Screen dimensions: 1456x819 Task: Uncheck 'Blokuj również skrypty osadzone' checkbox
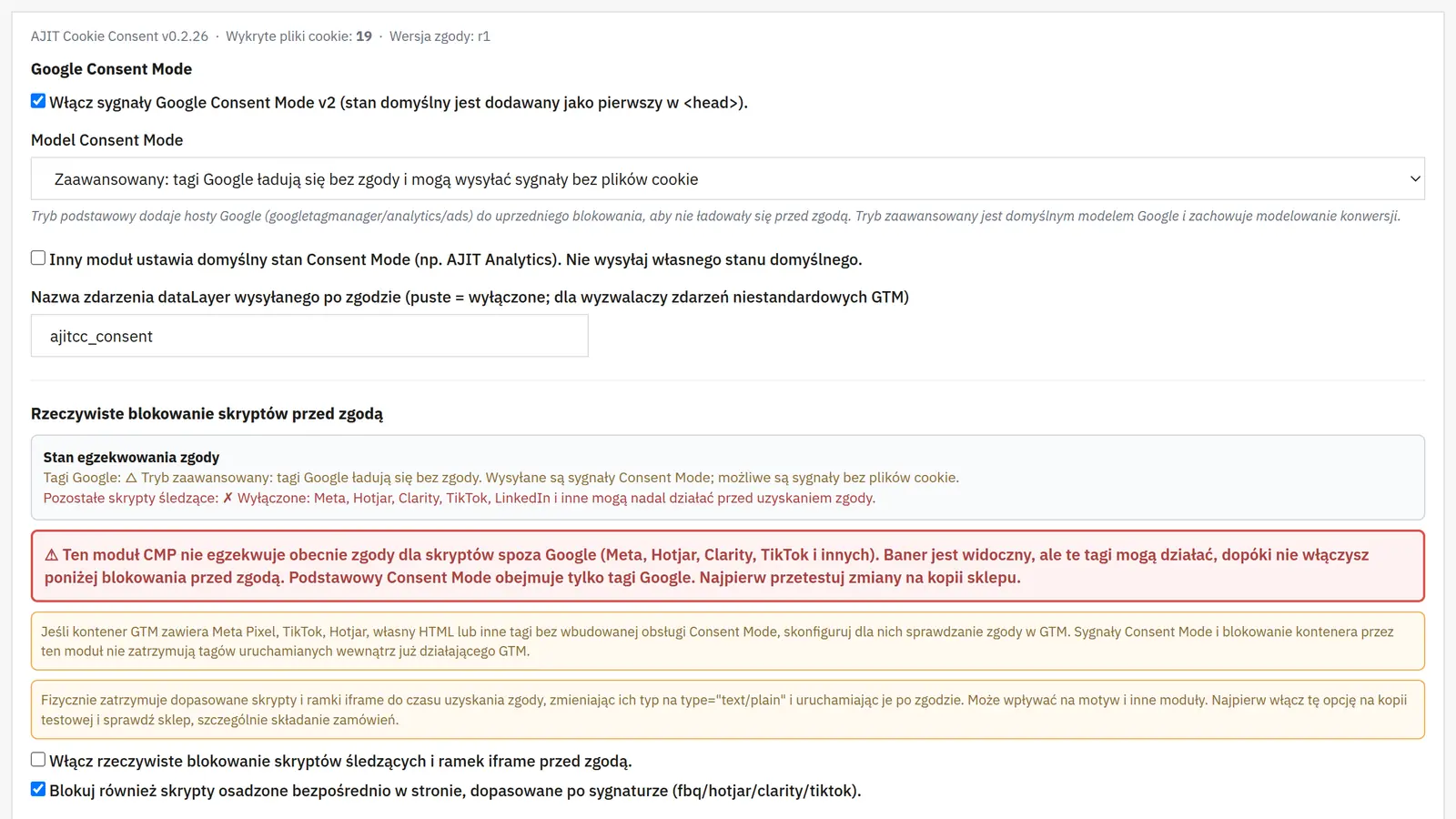38,789
